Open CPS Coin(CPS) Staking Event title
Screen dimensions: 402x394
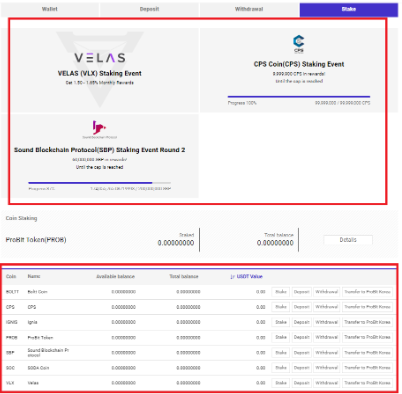(299, 64)
